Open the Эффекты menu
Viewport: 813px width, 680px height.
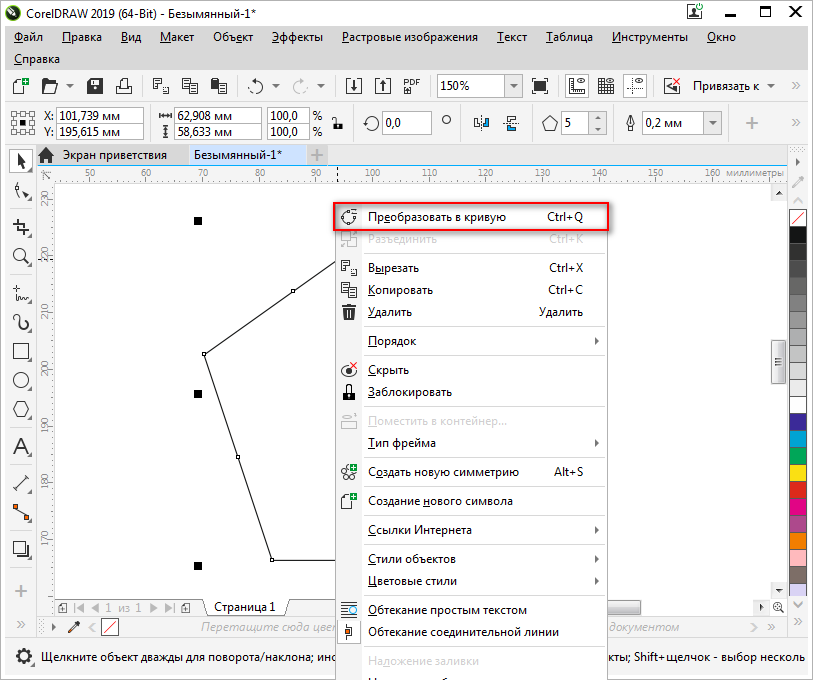click(297, 37)
